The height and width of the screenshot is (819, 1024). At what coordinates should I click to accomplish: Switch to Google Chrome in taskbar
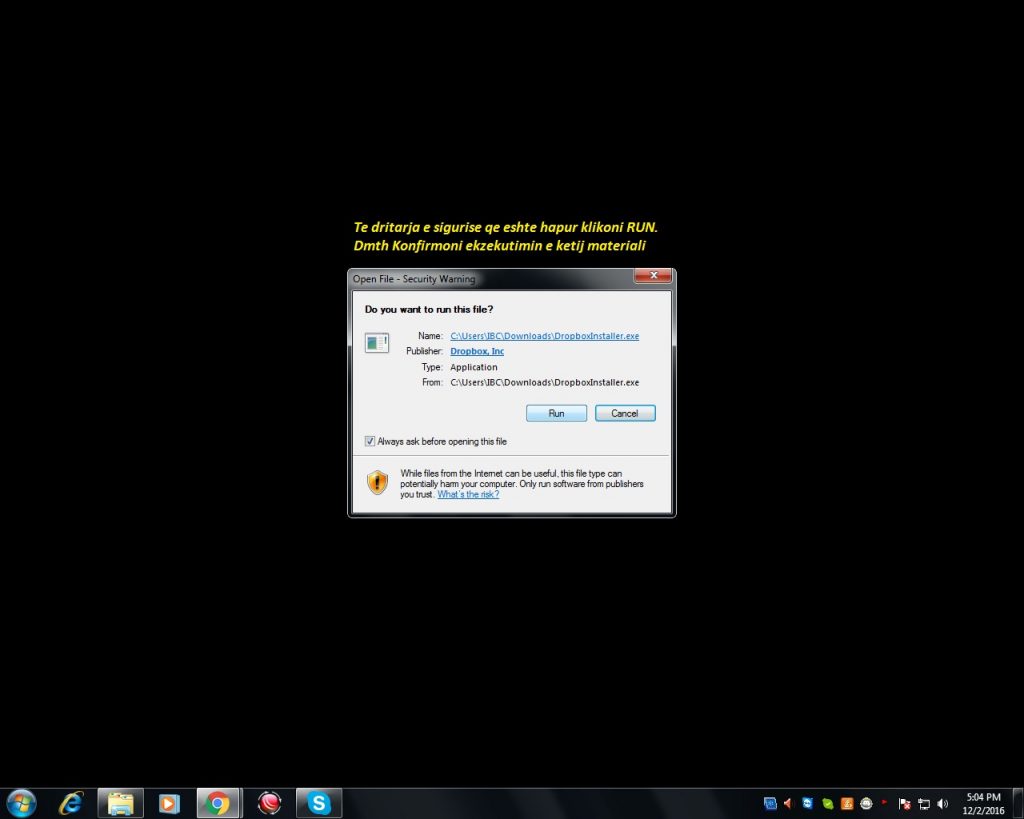pos(219,803)
